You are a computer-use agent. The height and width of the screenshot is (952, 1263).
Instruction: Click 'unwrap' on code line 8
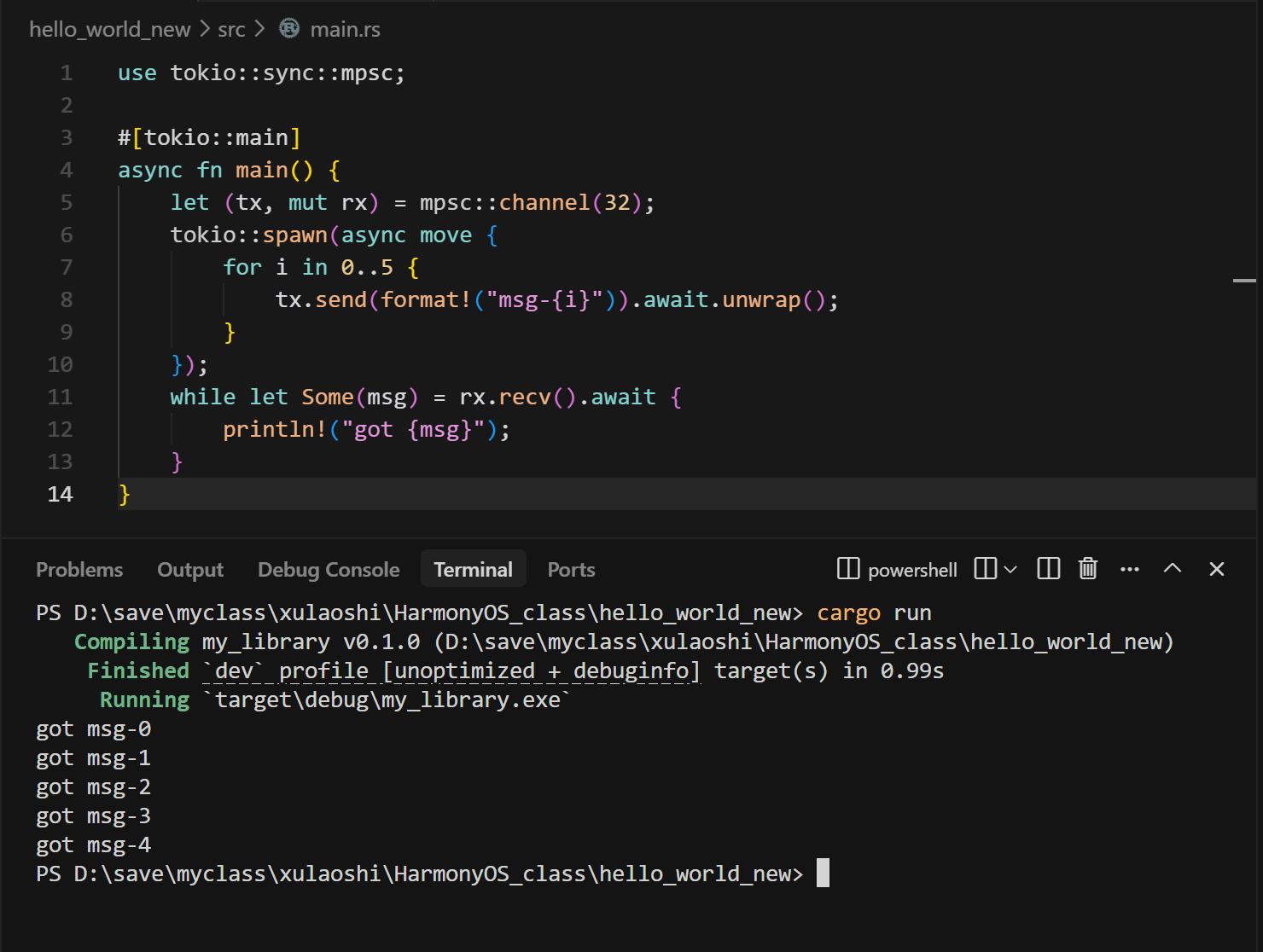(x=761, y=300)
